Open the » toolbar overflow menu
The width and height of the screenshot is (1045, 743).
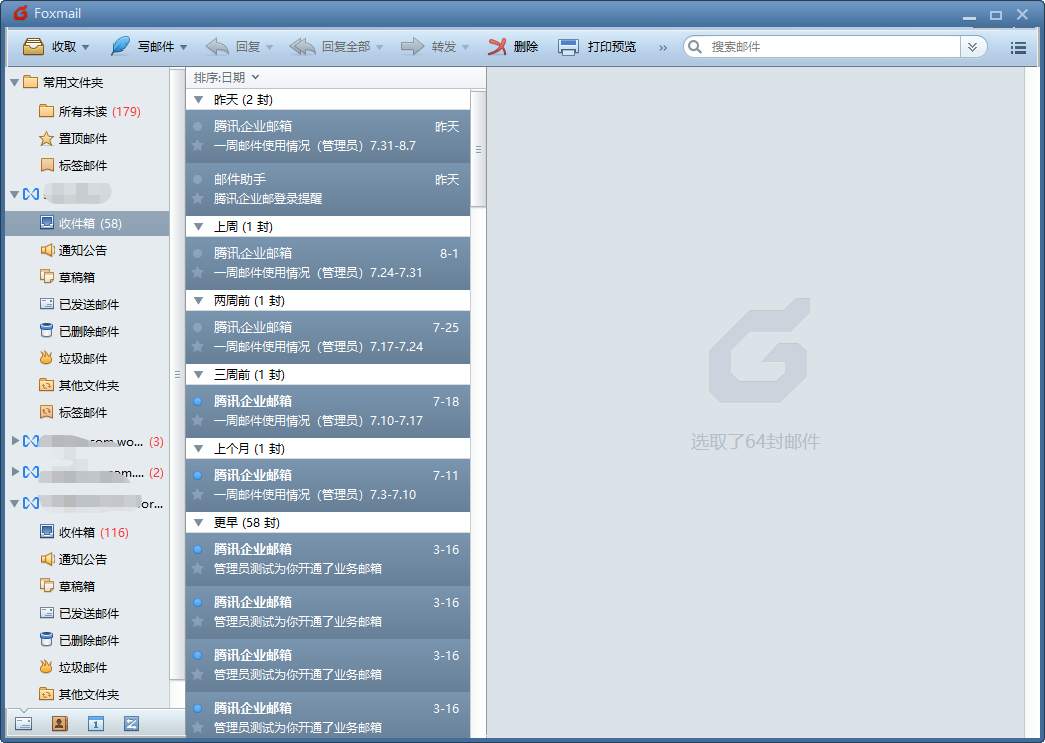(661, 46)
